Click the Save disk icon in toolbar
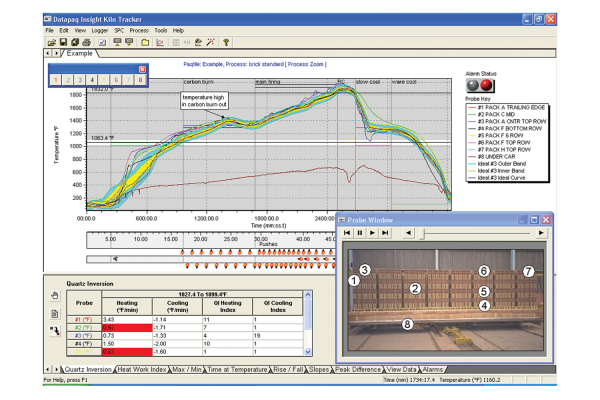Image resolution: width=600 pixels, height=400 pixels. 62,42
